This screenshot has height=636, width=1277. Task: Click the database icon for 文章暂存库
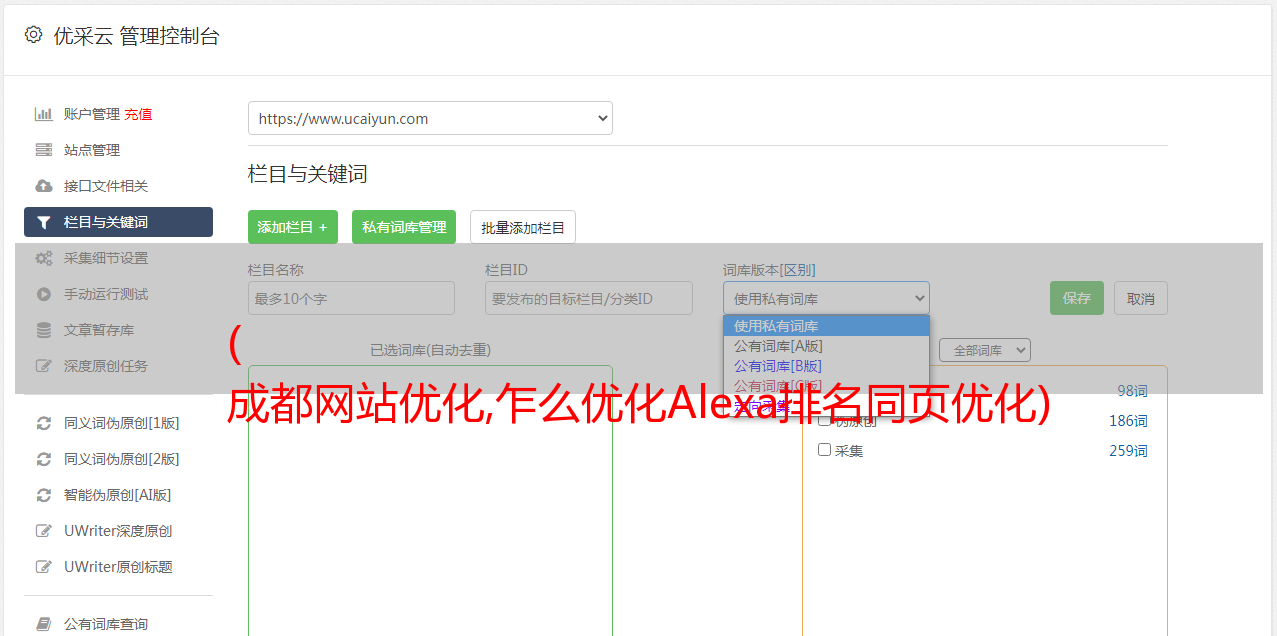44,330
